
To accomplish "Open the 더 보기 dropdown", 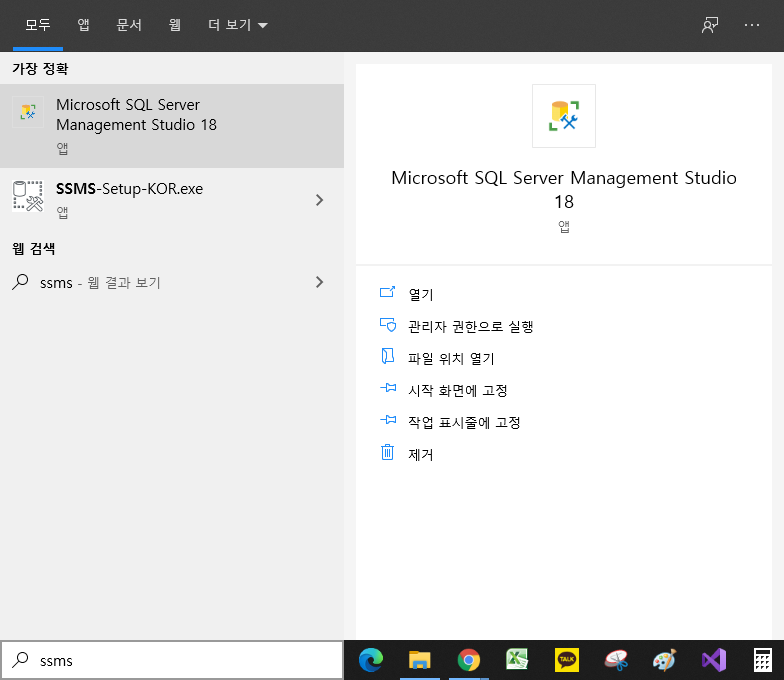I will click(x=238, y=25).
